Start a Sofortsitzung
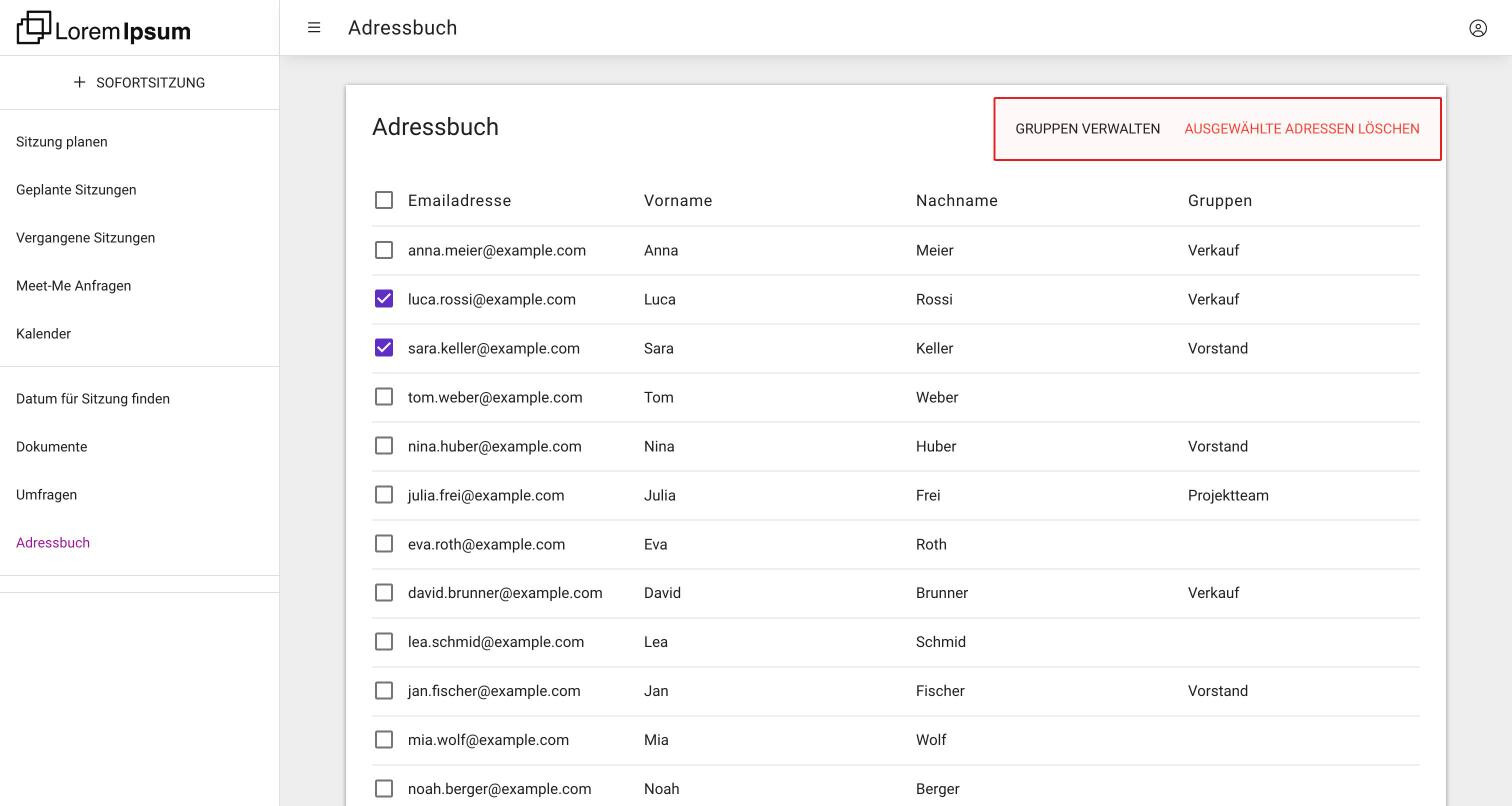This screenshot has height=806, width=1512. click(x=139, y=83)
